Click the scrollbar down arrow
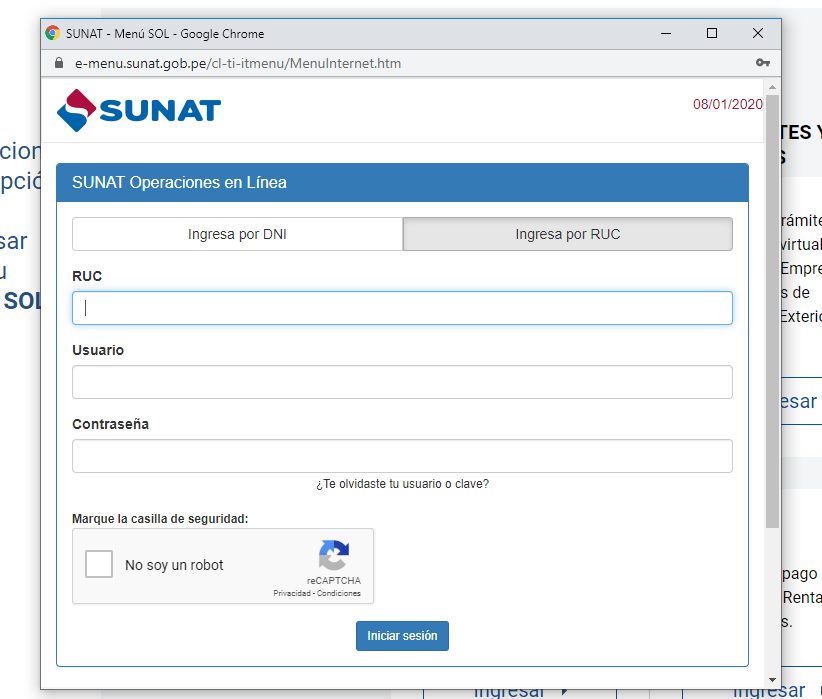Viewport: 822px width, 699px height. [x=772, y=680]
